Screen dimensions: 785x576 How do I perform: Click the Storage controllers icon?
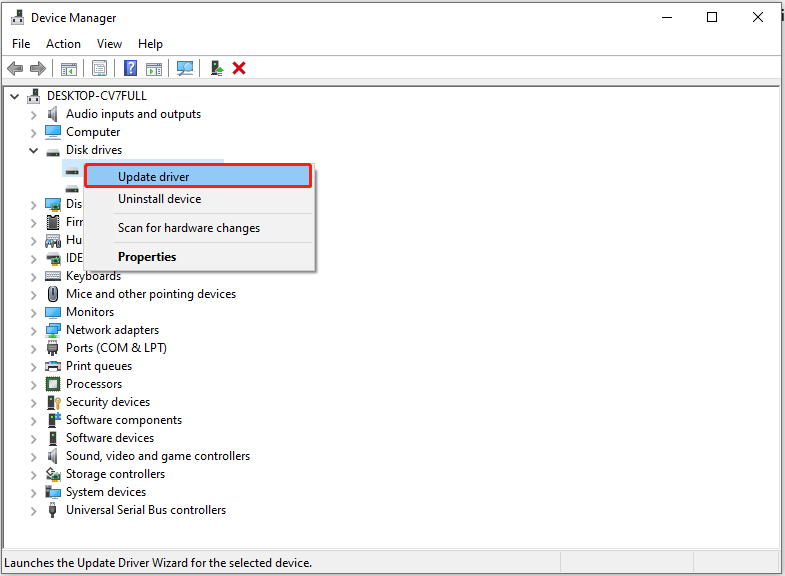pos(53,474)
